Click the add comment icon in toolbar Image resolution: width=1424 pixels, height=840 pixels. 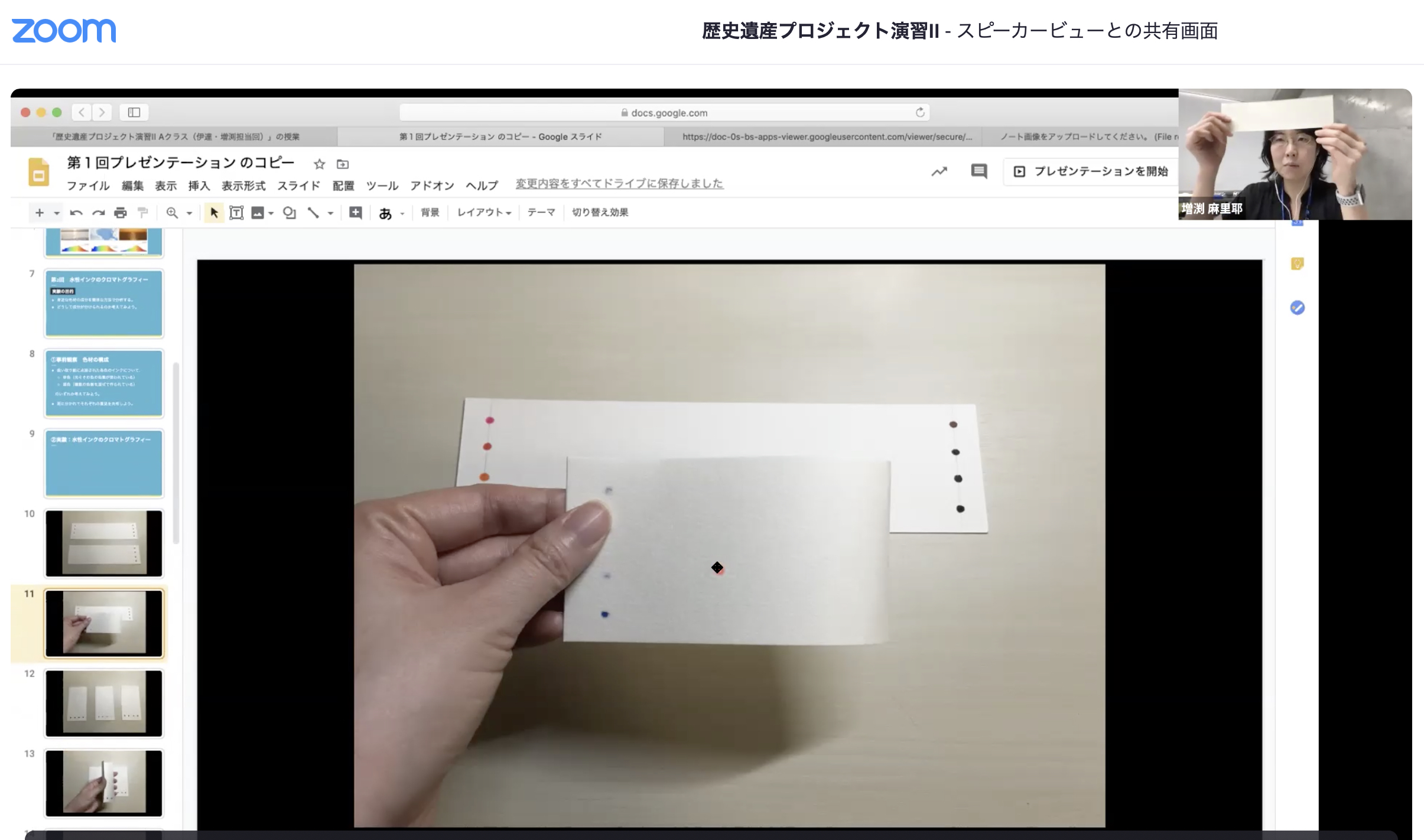(356, 213)
